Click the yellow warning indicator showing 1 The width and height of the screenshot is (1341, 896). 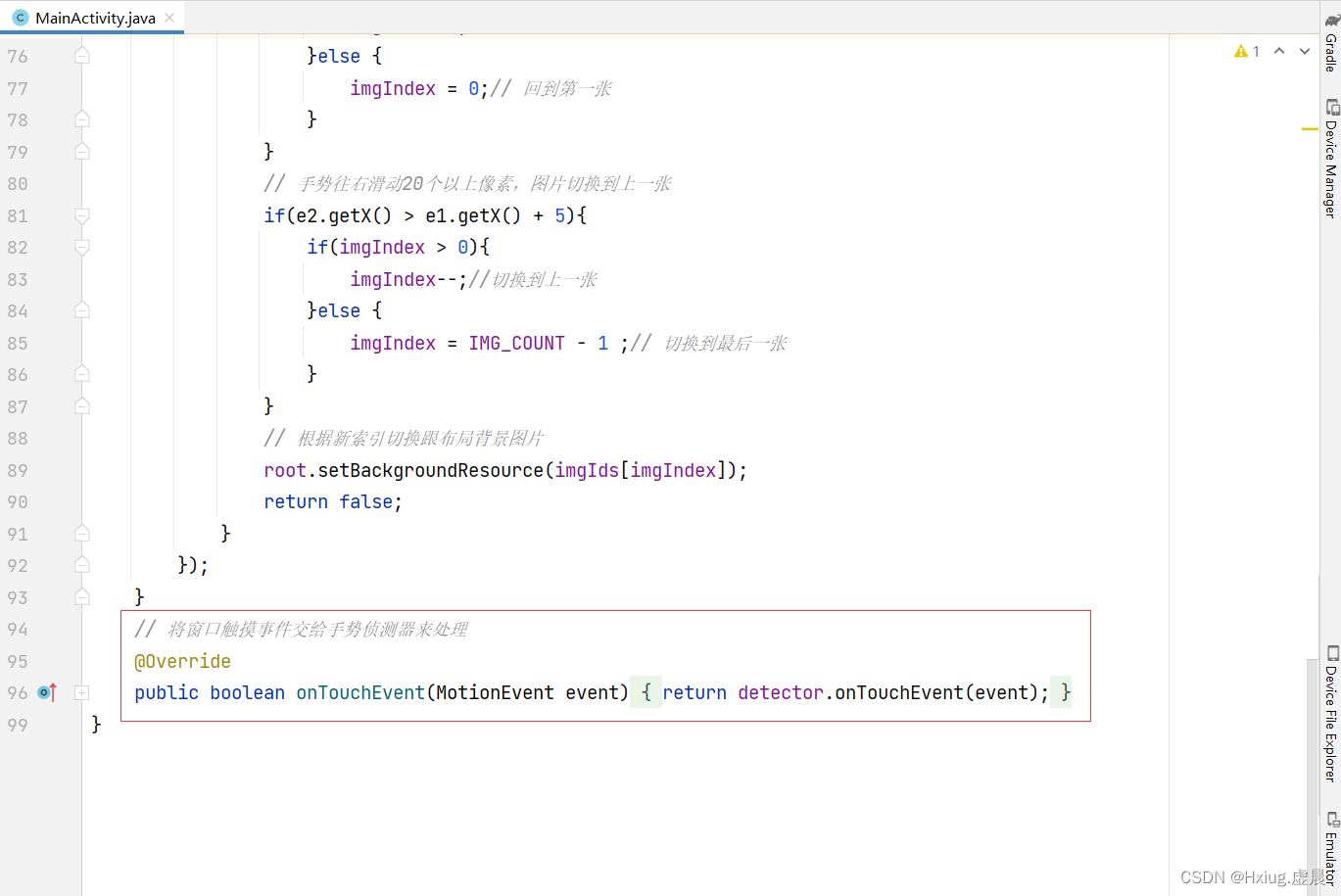tap(1247, 51)
